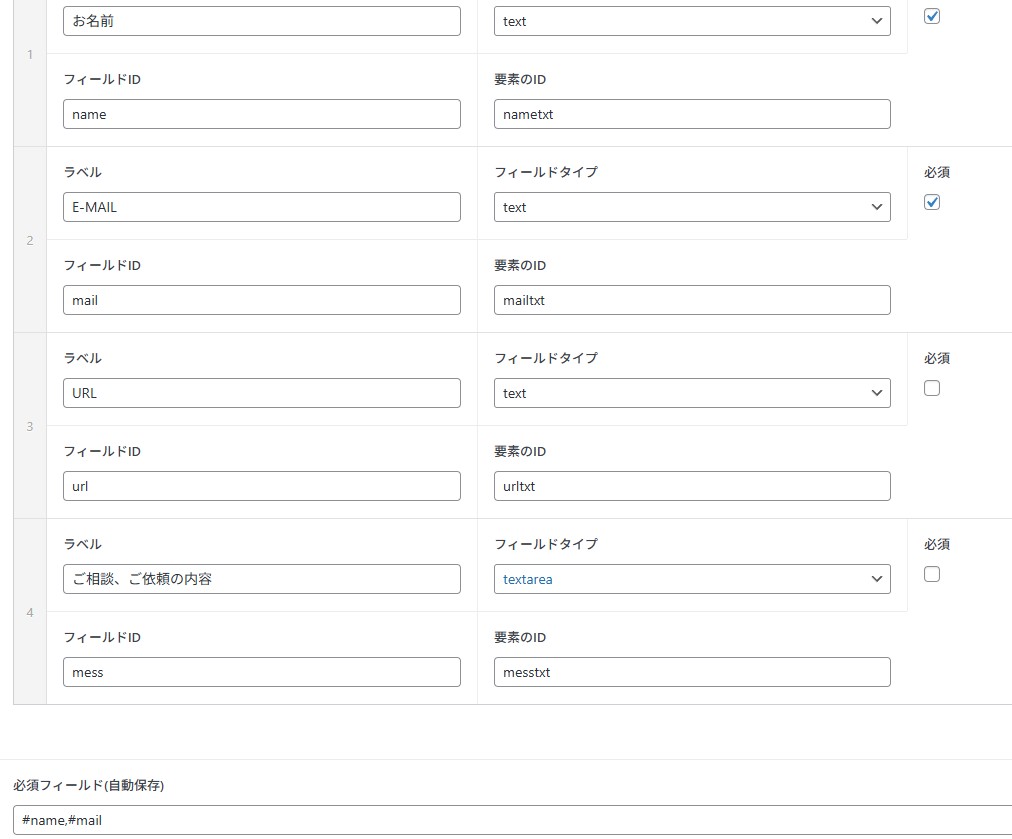This screenshot has height=839, width=1012.
Task: Open the textarea field type dropdown
Action: coord(692,579)
